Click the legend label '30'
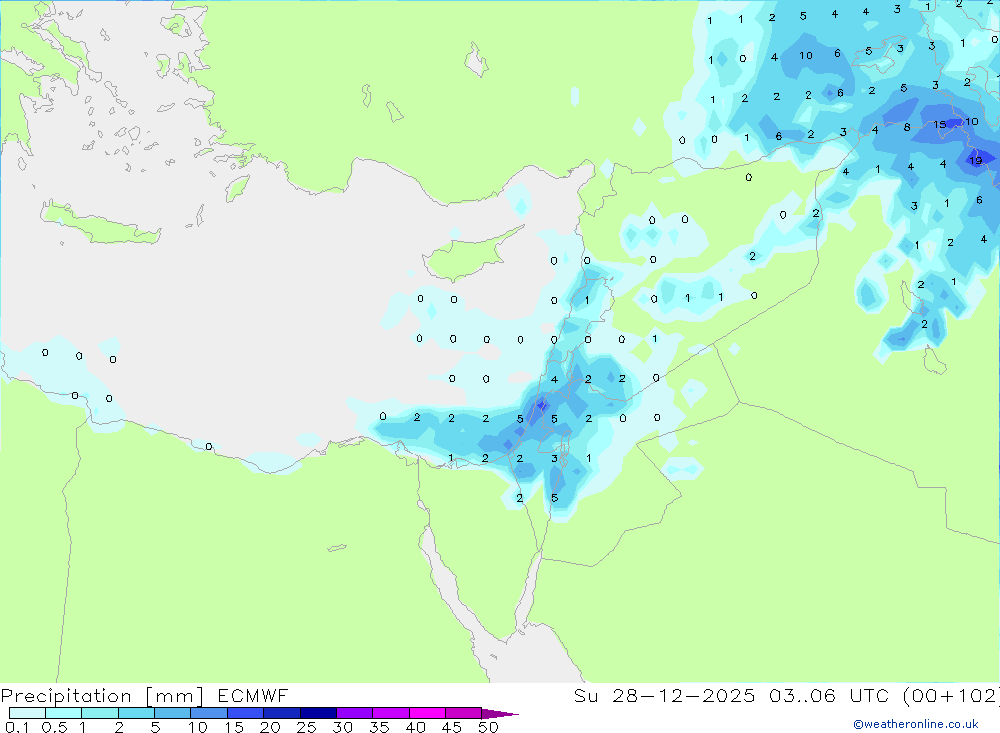1000x733 pixels. click(x=342, y=727)
